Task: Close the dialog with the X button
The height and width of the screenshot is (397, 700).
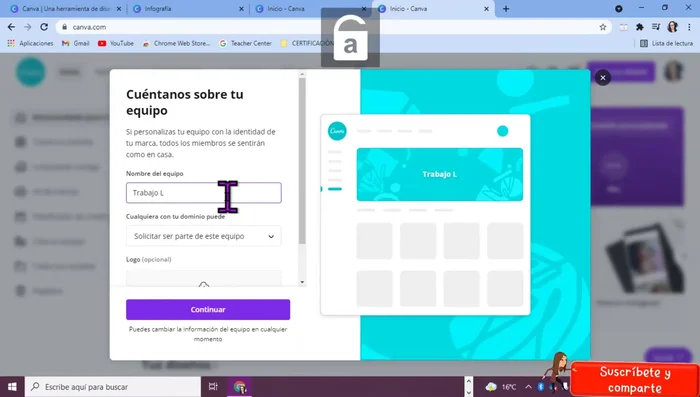Action: point(603,78)
